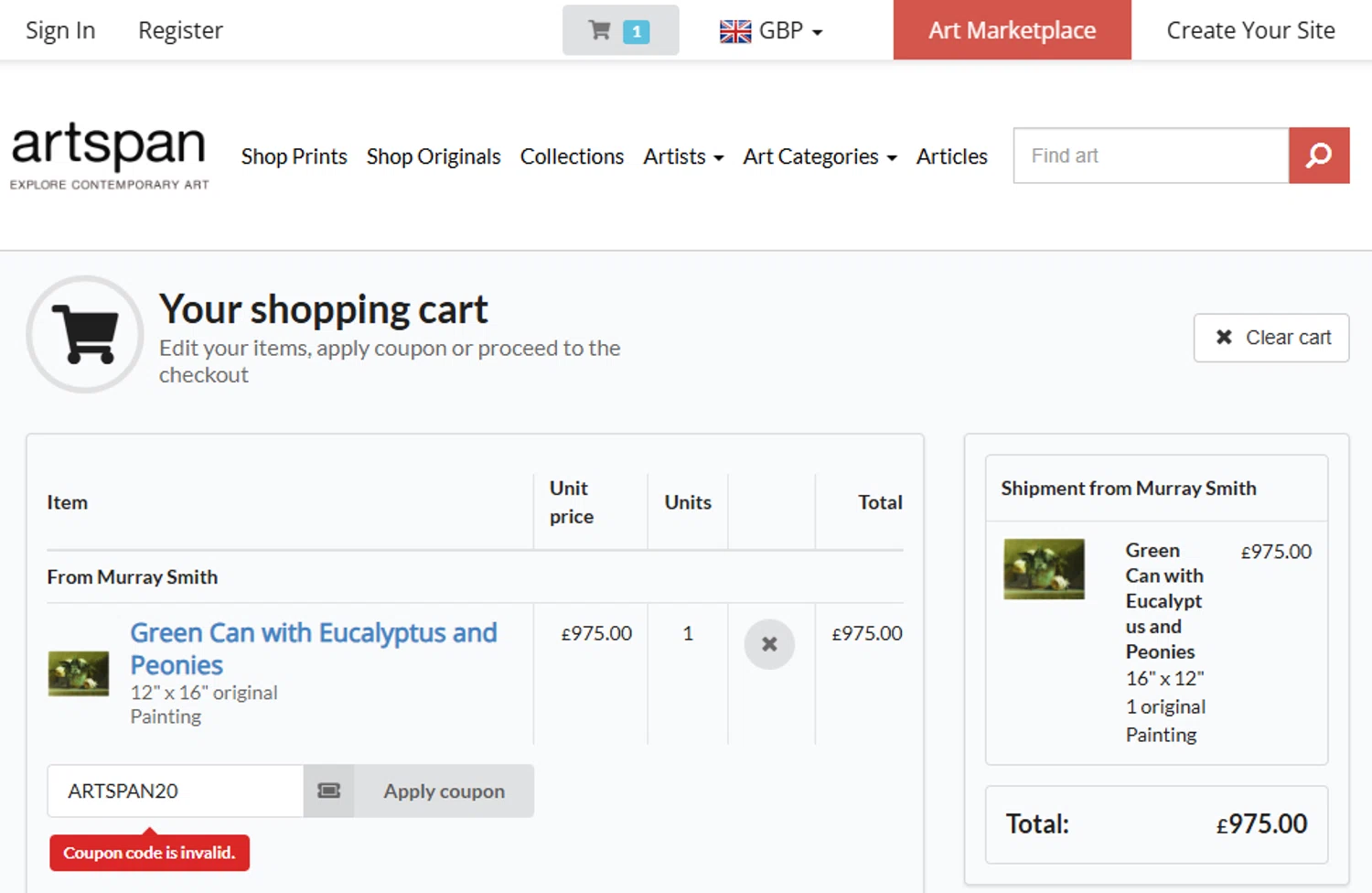Click the Register link
This screenshot has height=893, width=1372.
(x=180, y=30)
